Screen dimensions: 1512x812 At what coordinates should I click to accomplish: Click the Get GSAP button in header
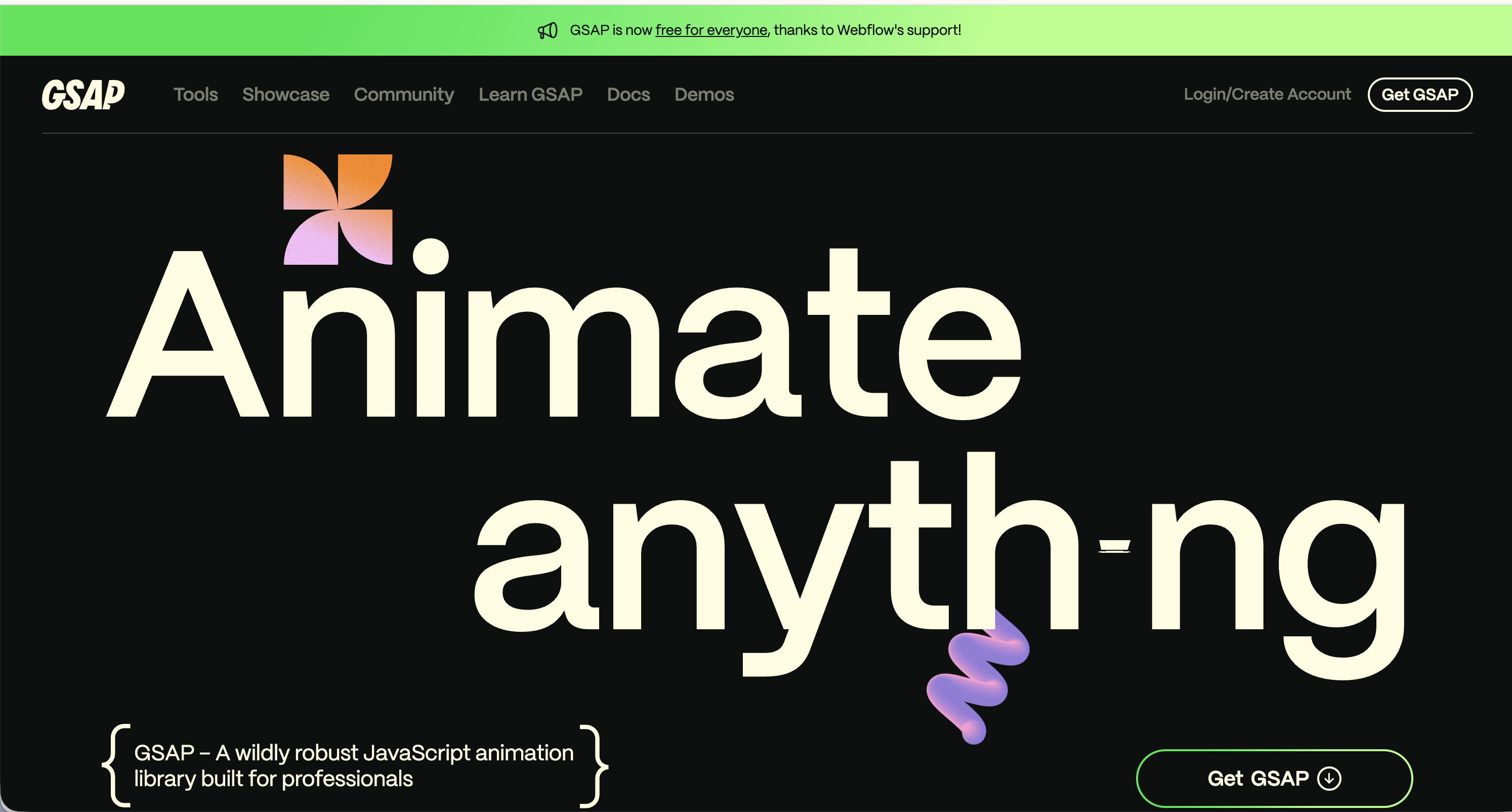pos(1420,95)
